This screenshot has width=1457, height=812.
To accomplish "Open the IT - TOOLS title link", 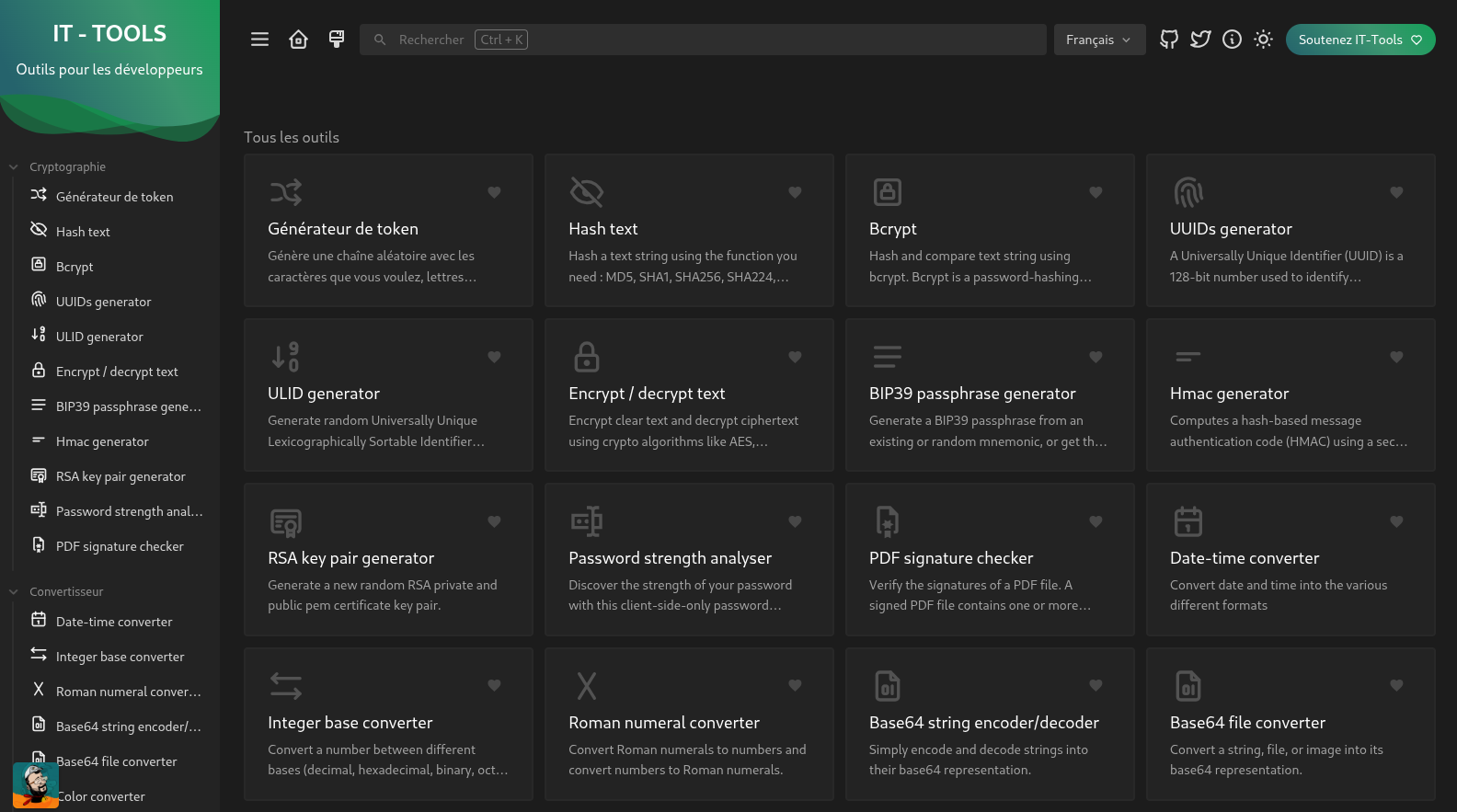I will (x=109, y=34).
